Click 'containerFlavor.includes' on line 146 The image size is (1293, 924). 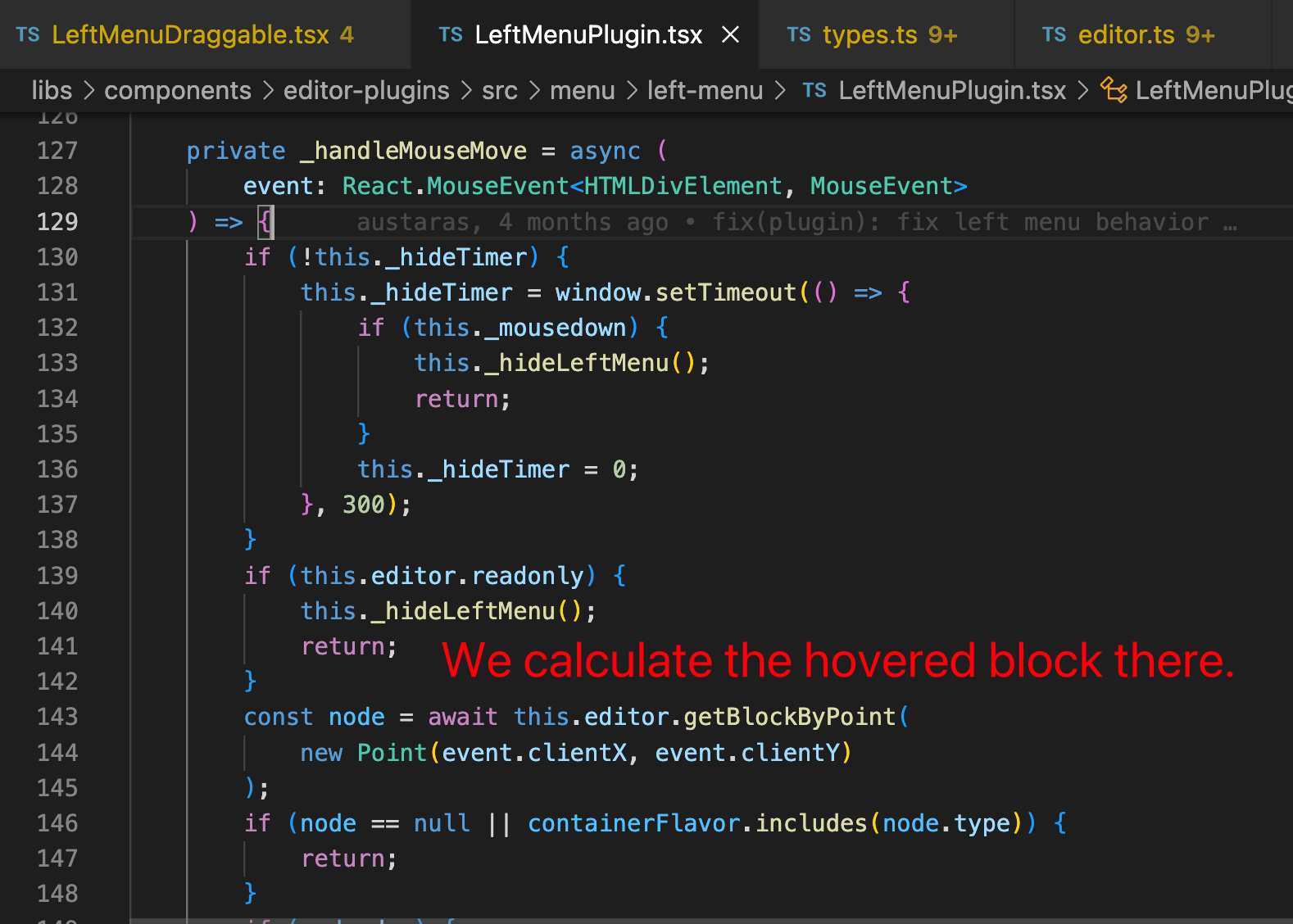tap(697, 823)
